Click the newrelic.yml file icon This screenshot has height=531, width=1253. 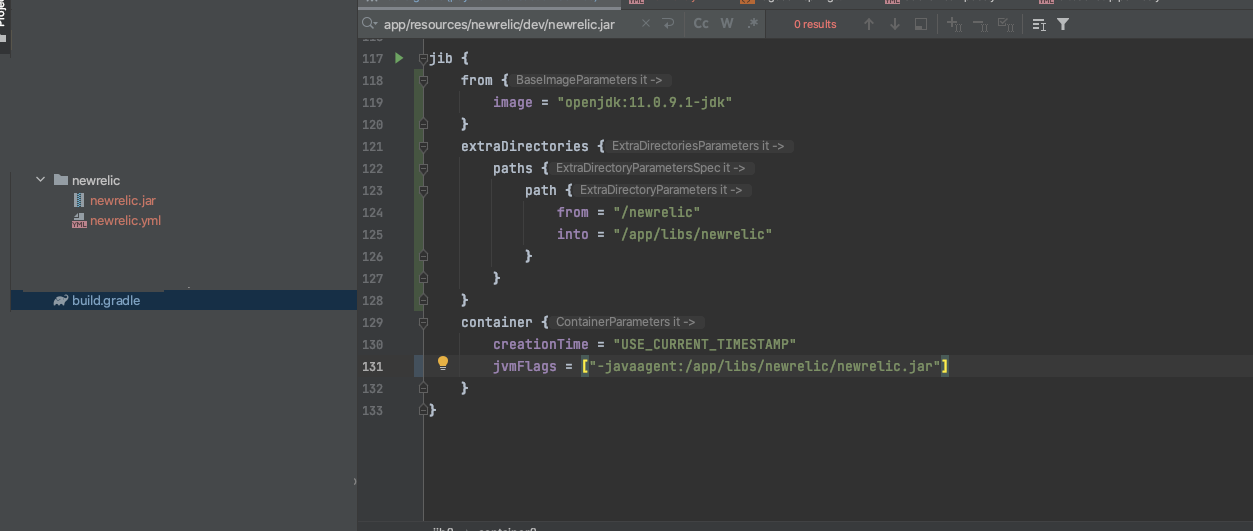coord(79,221)
